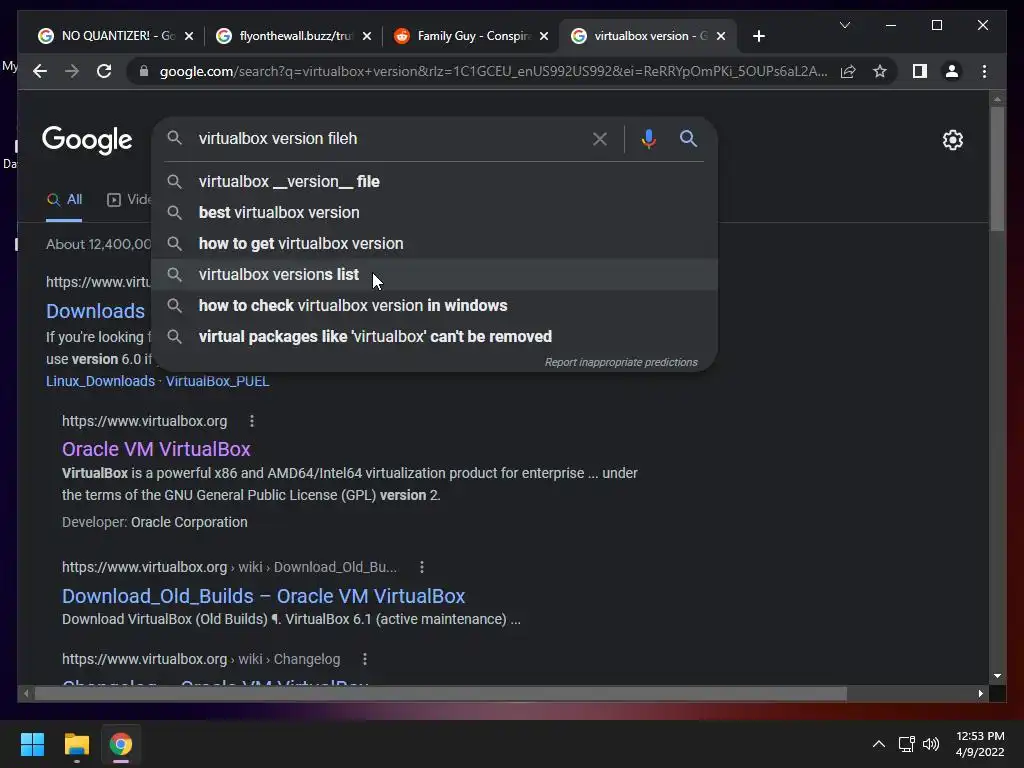The width and height of the screenshot is (1024, 768).
Task: Go to Google home via logo
Action: [87, 140]
